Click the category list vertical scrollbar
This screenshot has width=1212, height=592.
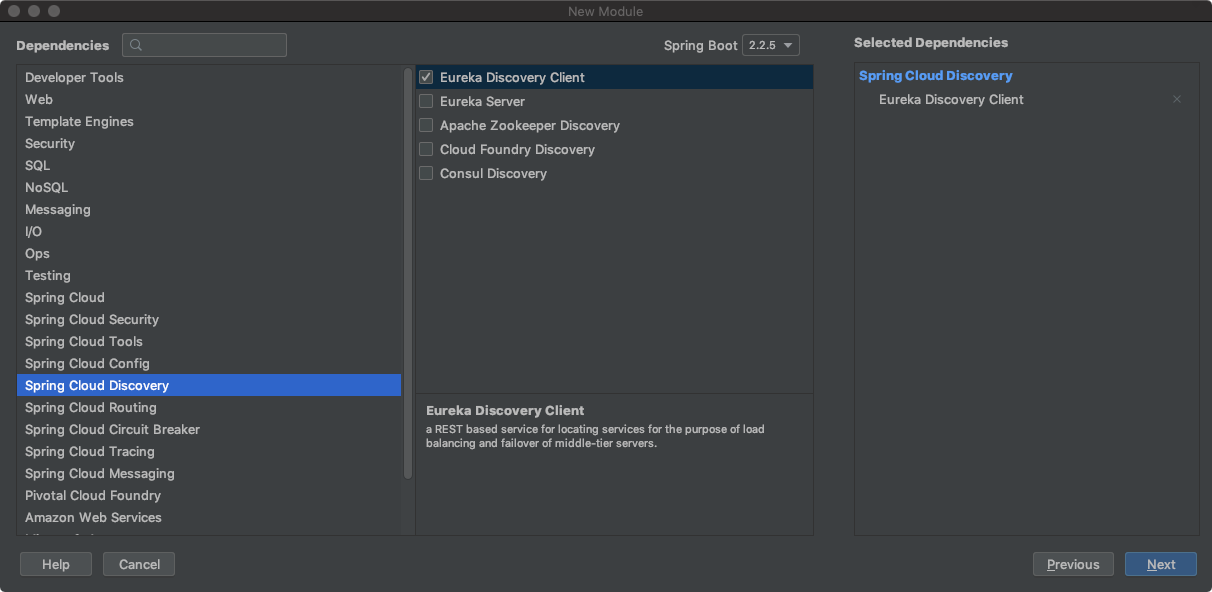click(x=408, y=270)
